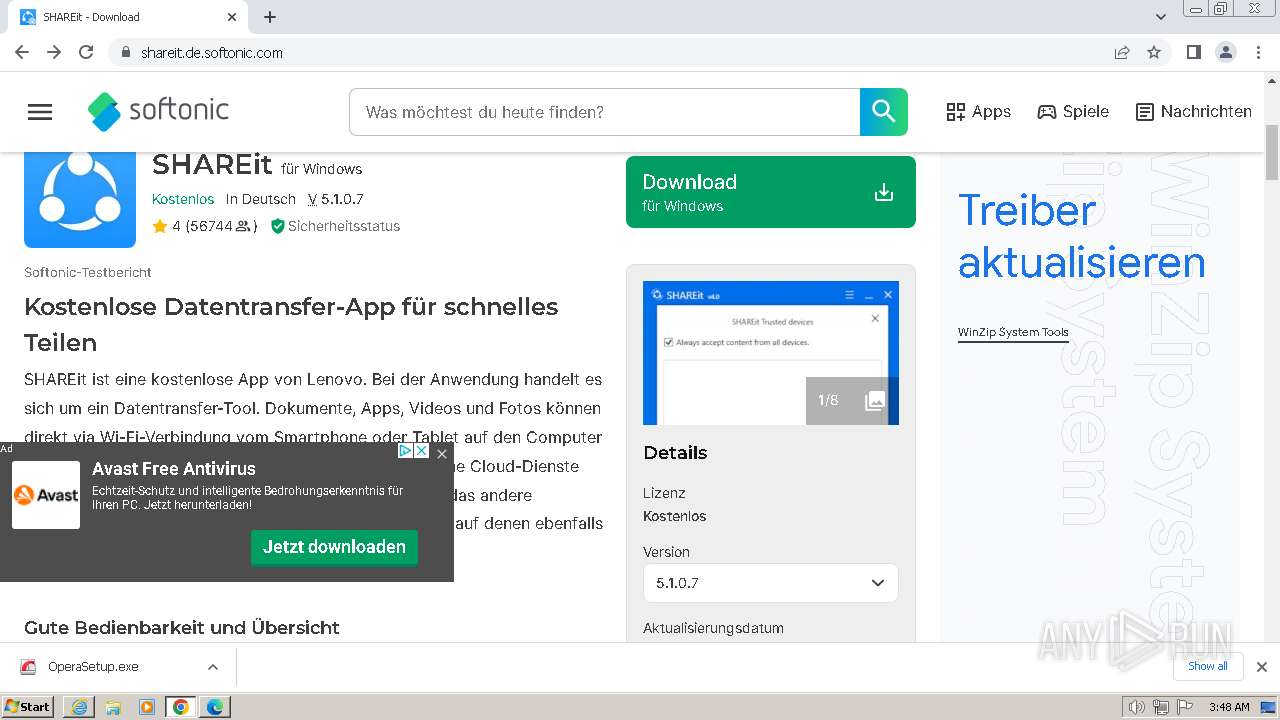The image size is (1280, 720).
Task: Close the Avast ad overlay with X
Action: 442,453
